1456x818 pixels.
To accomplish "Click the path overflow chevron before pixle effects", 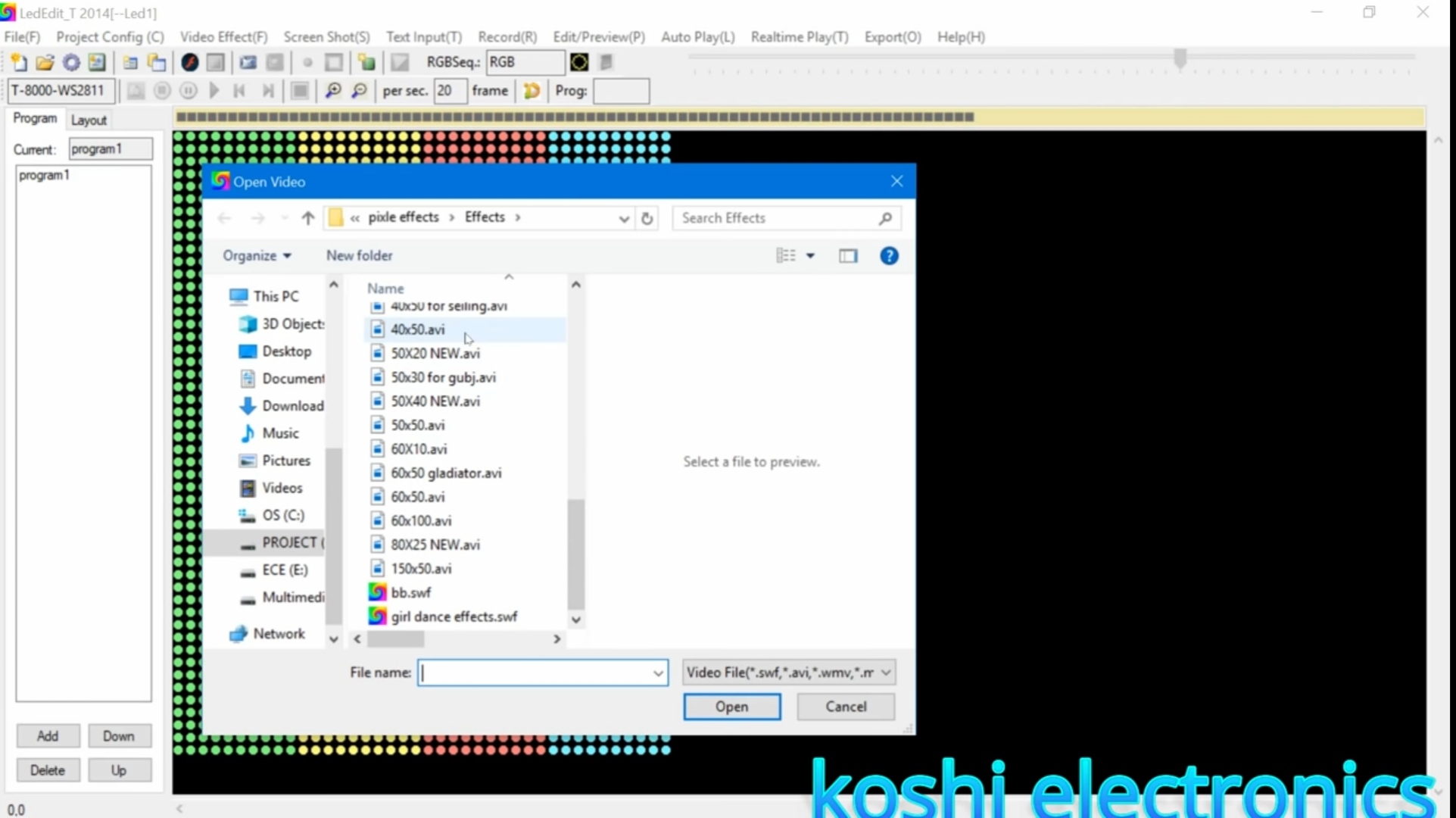I will coord(355,218).
